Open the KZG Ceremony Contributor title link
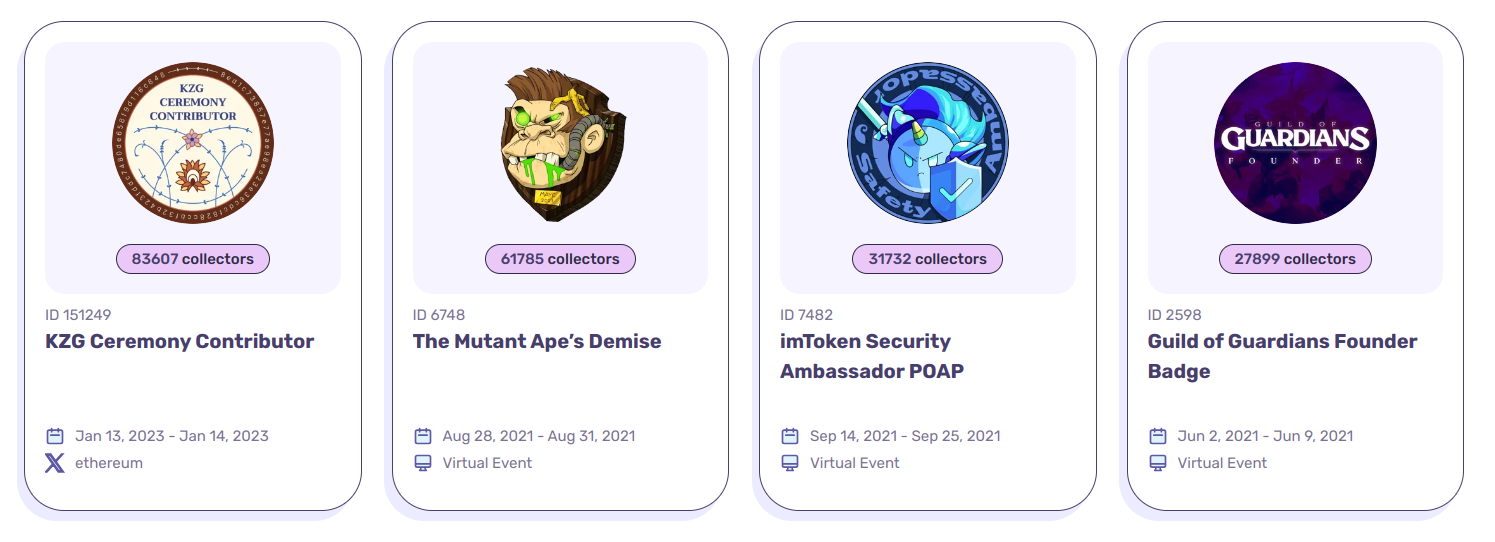Screen dimensions: 1495x542 [180, 341]
